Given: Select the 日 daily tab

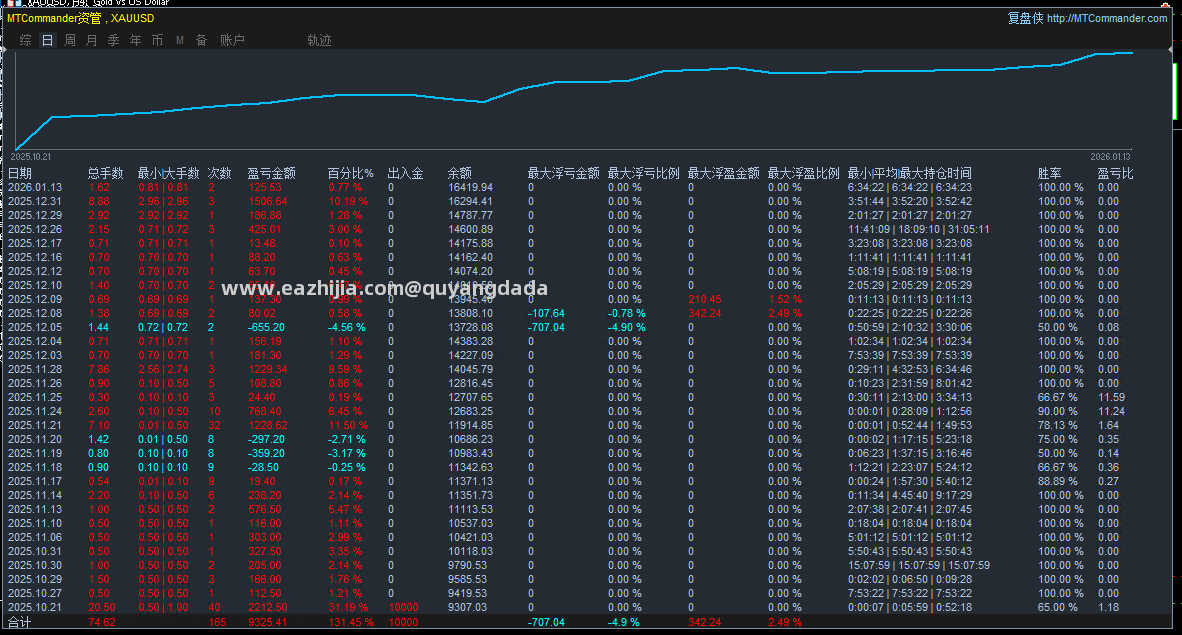Looking at the screenshot, I should pos(47,41).
